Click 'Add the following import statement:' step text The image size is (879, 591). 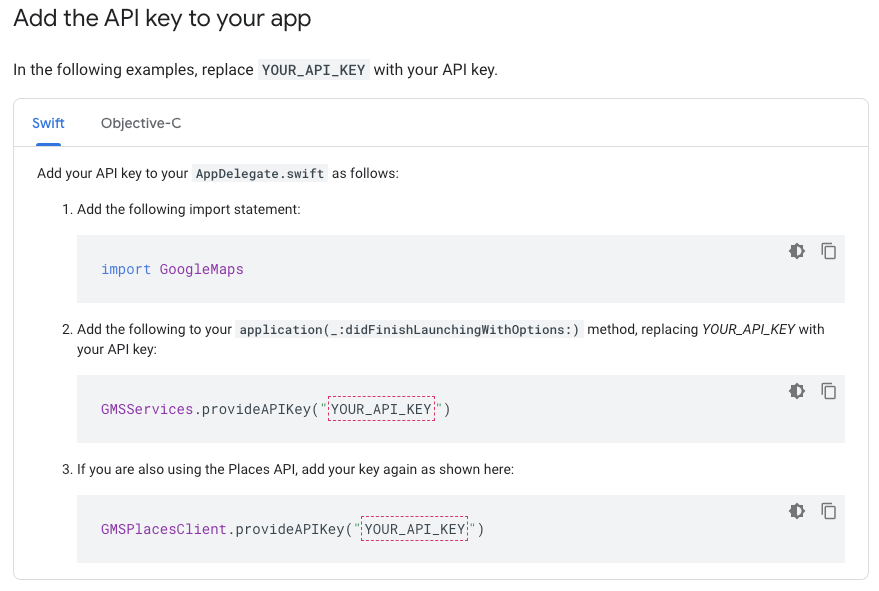click(188, 209)
